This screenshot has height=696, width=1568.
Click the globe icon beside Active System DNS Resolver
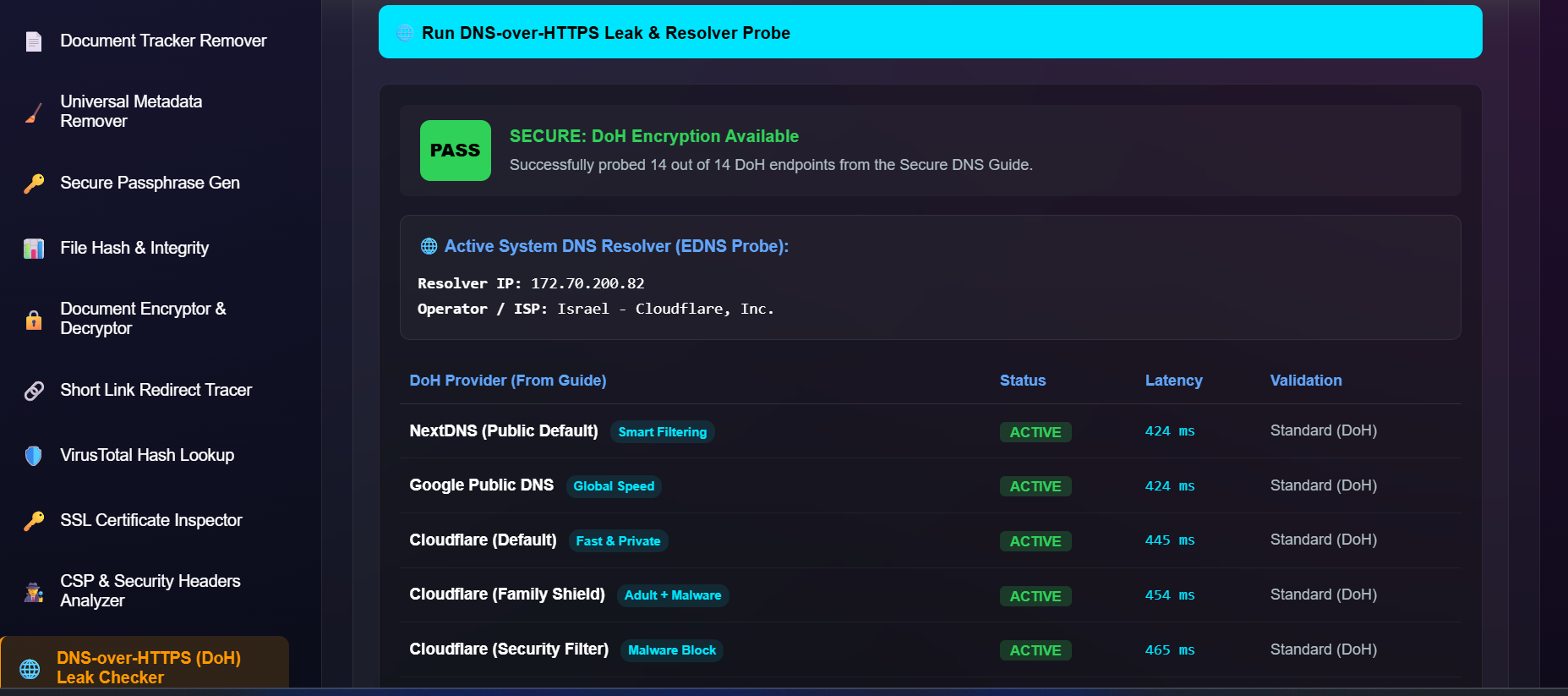[429, 246]
